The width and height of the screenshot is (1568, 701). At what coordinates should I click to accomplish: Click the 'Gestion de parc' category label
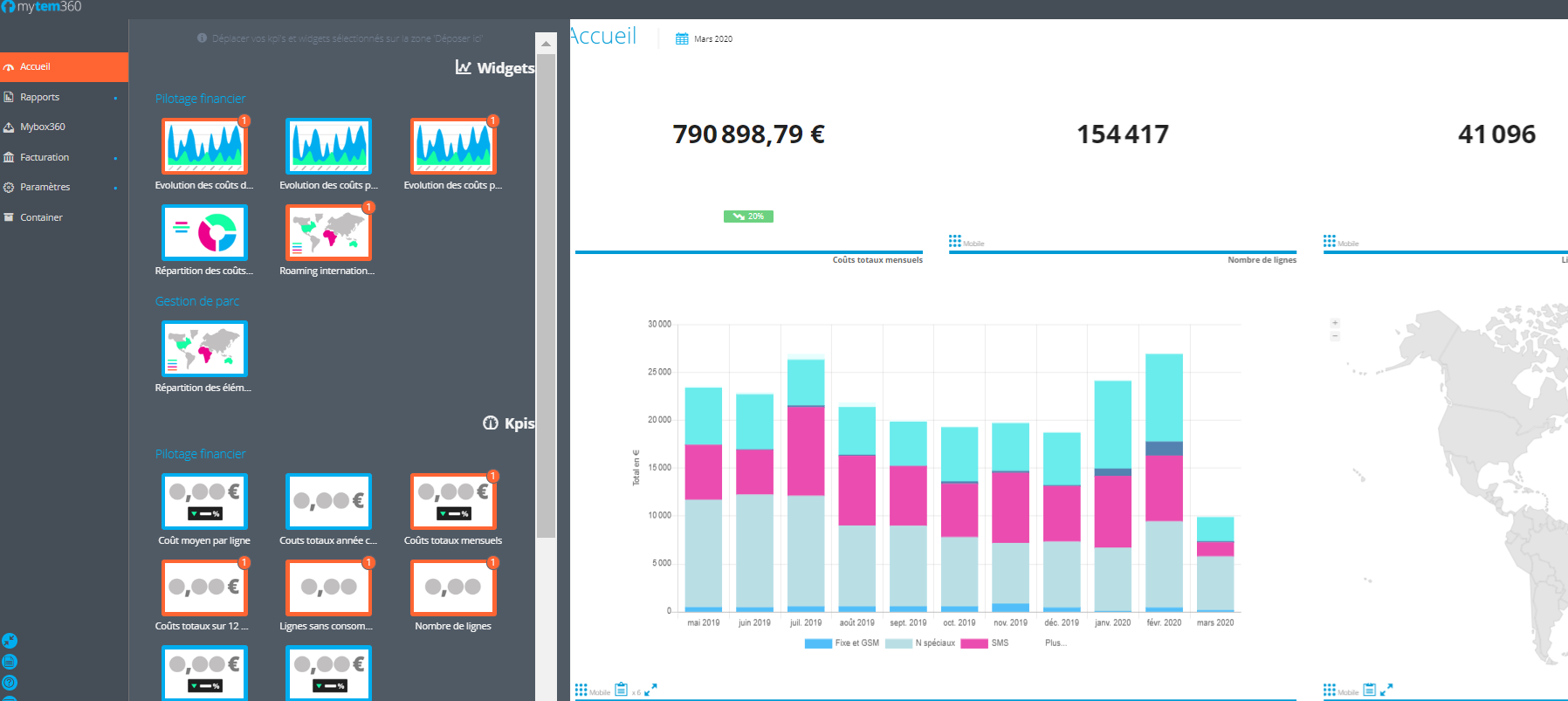(197, 301)
